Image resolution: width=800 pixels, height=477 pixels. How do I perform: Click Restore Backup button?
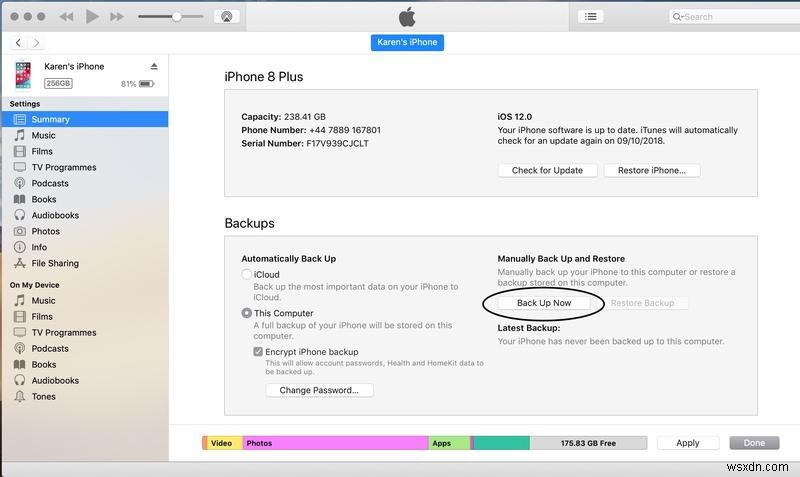[x=642, y=303]
